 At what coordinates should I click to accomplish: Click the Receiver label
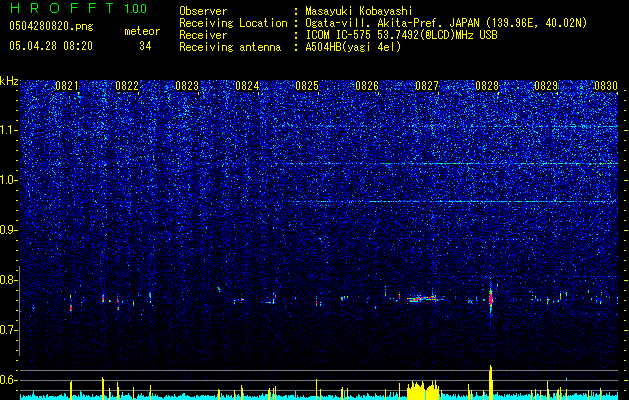203,35
